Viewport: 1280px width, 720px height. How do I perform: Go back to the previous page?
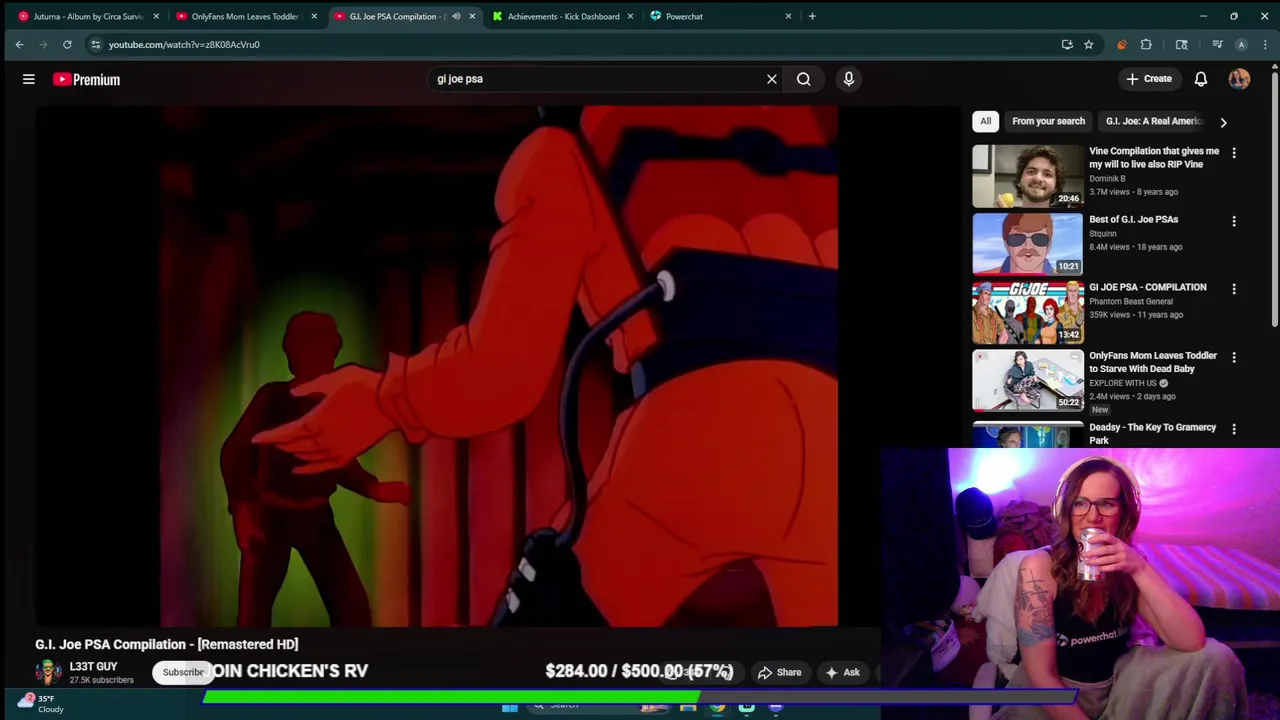pos(19,44)
